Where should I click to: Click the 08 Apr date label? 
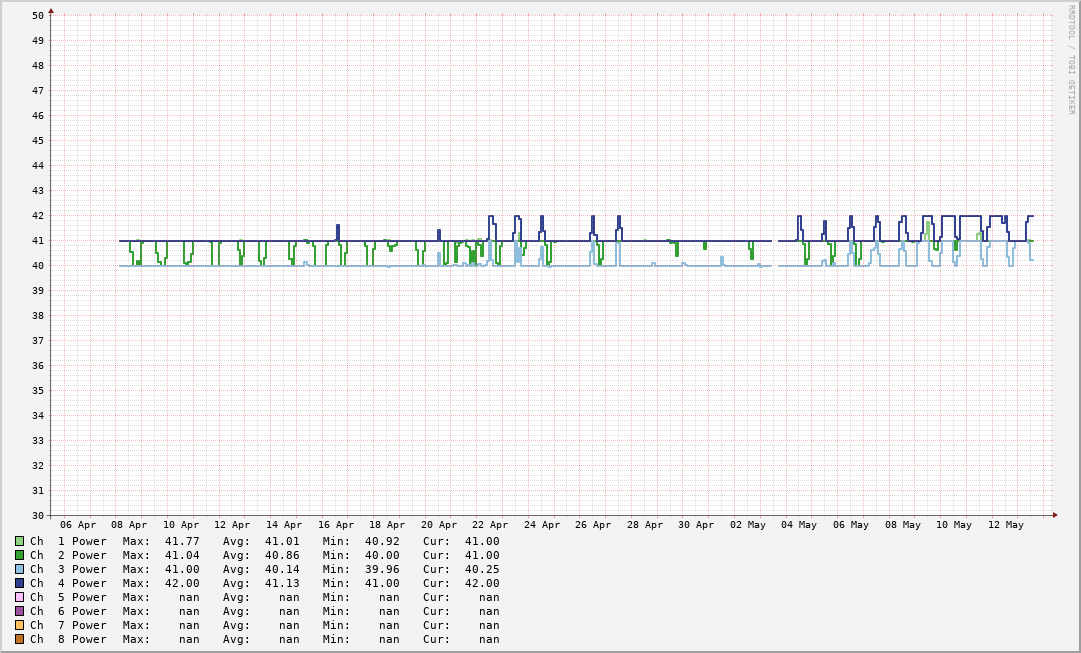click(x=130, y=525)
